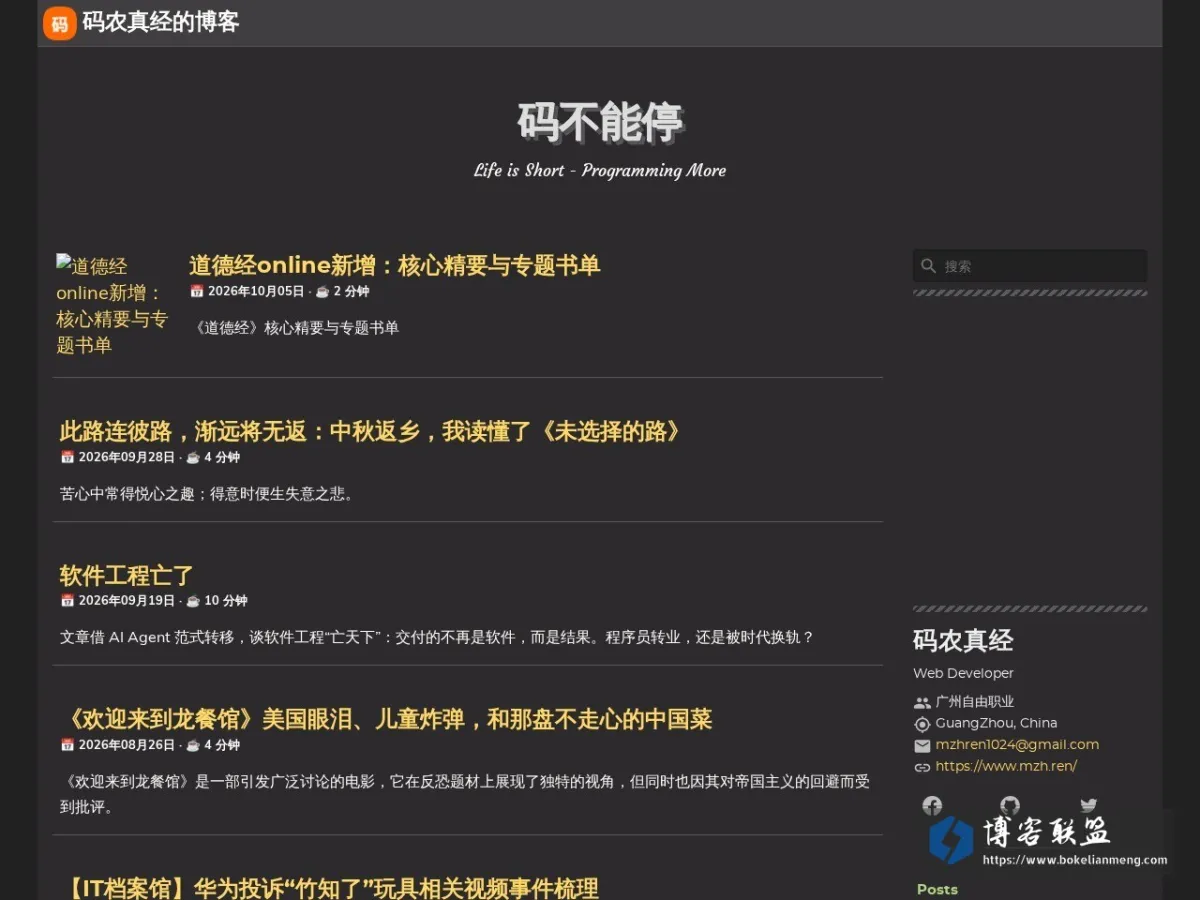The width and height of the screenshot is (1200, 900).
Task: Open the 软件工程亡了 post title
Action: click(x=126, y=575)
